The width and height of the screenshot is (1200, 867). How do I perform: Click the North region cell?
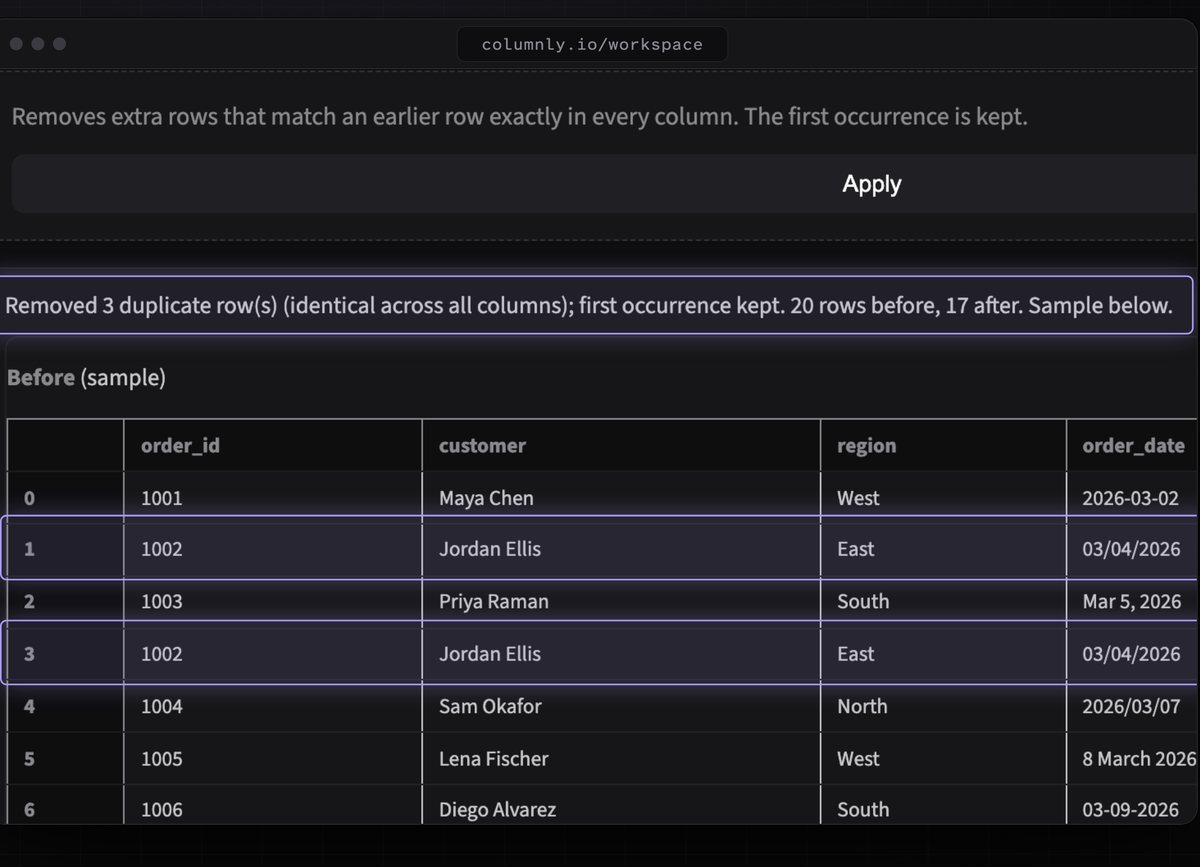coord(943,707)
